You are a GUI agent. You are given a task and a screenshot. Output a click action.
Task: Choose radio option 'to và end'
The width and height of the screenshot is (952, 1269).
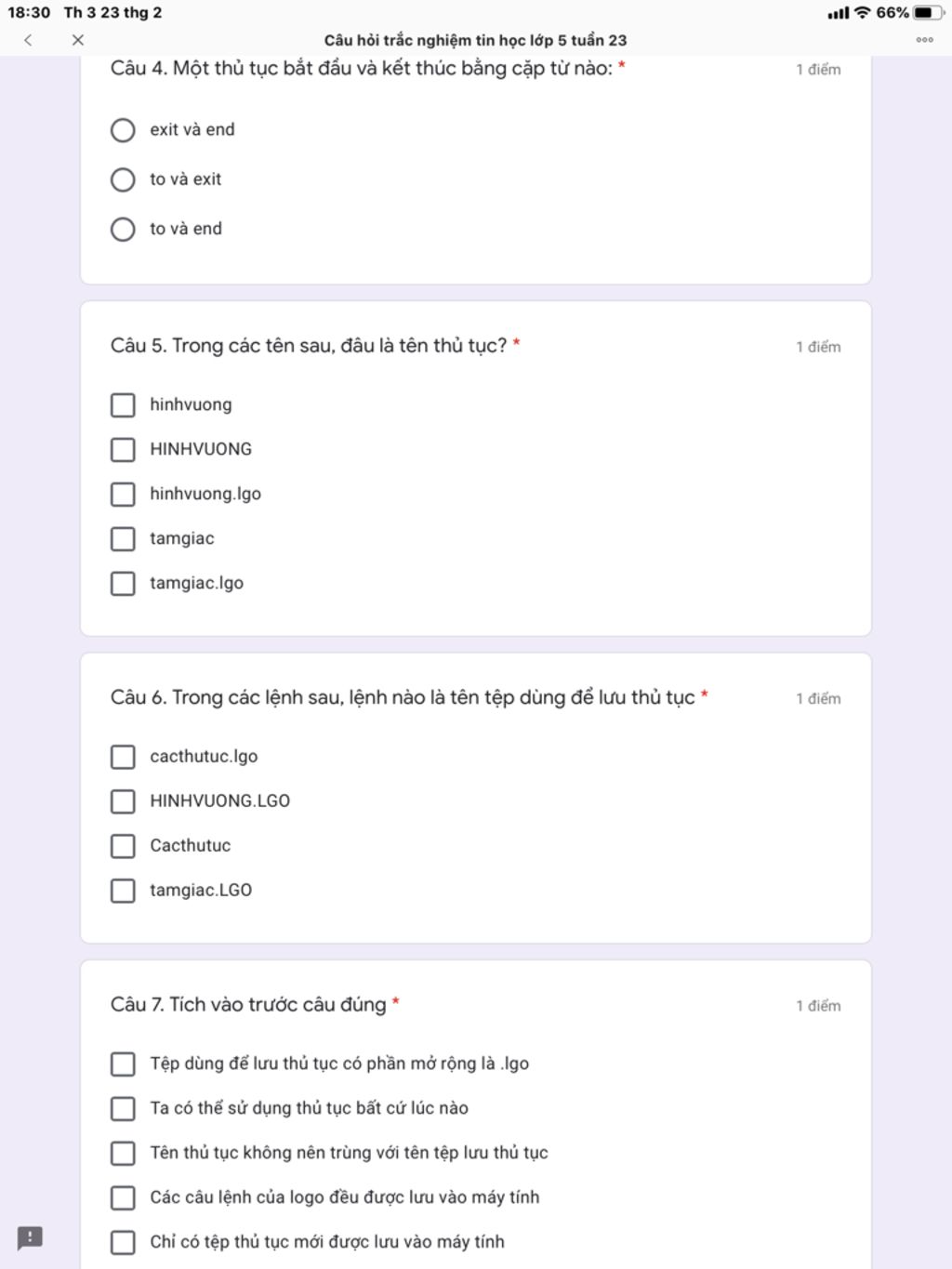[x=123, y=229]
